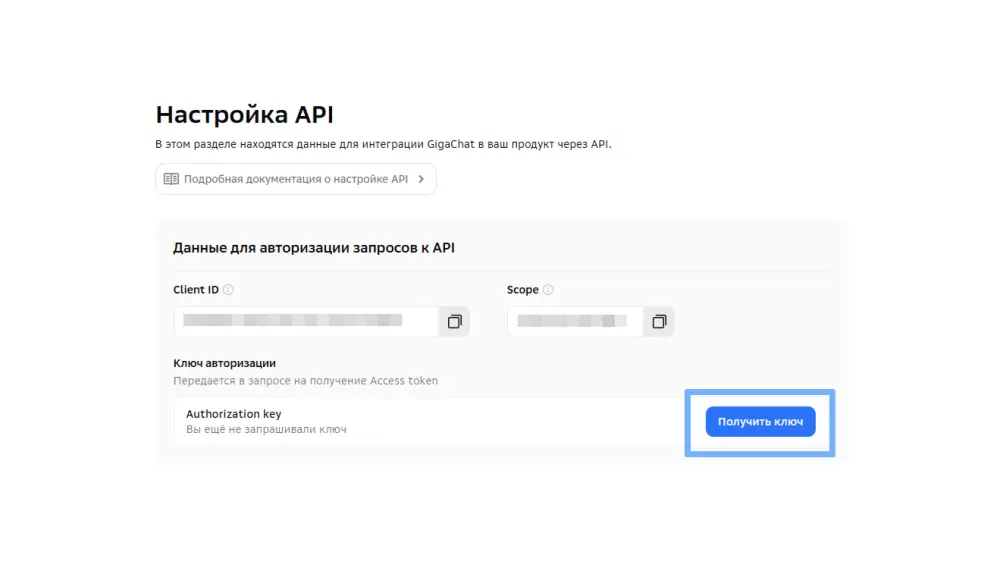
Task: Click "Вы ещё не запрашивали ключ" status text
Action: click(266, 429)
